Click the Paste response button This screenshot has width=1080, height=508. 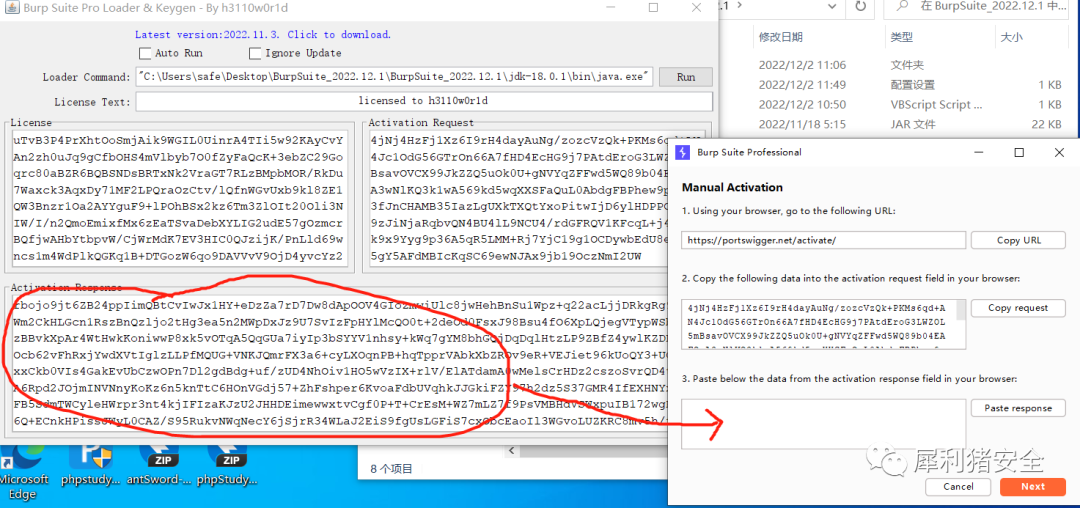1019,408
